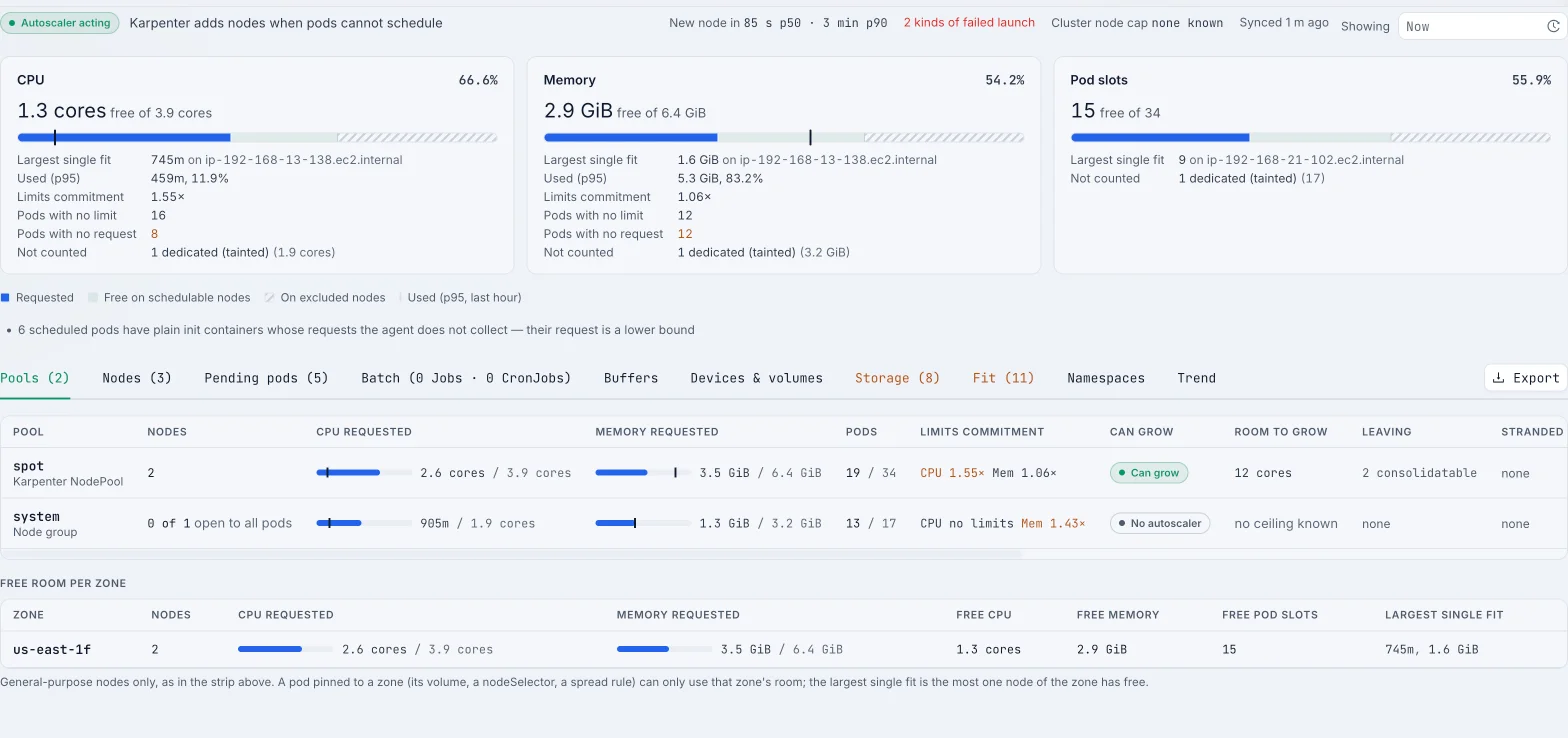The image size is (1568, 738).
Task: Click the CPU card 66.6% value
Action: [x=478, y=80]
